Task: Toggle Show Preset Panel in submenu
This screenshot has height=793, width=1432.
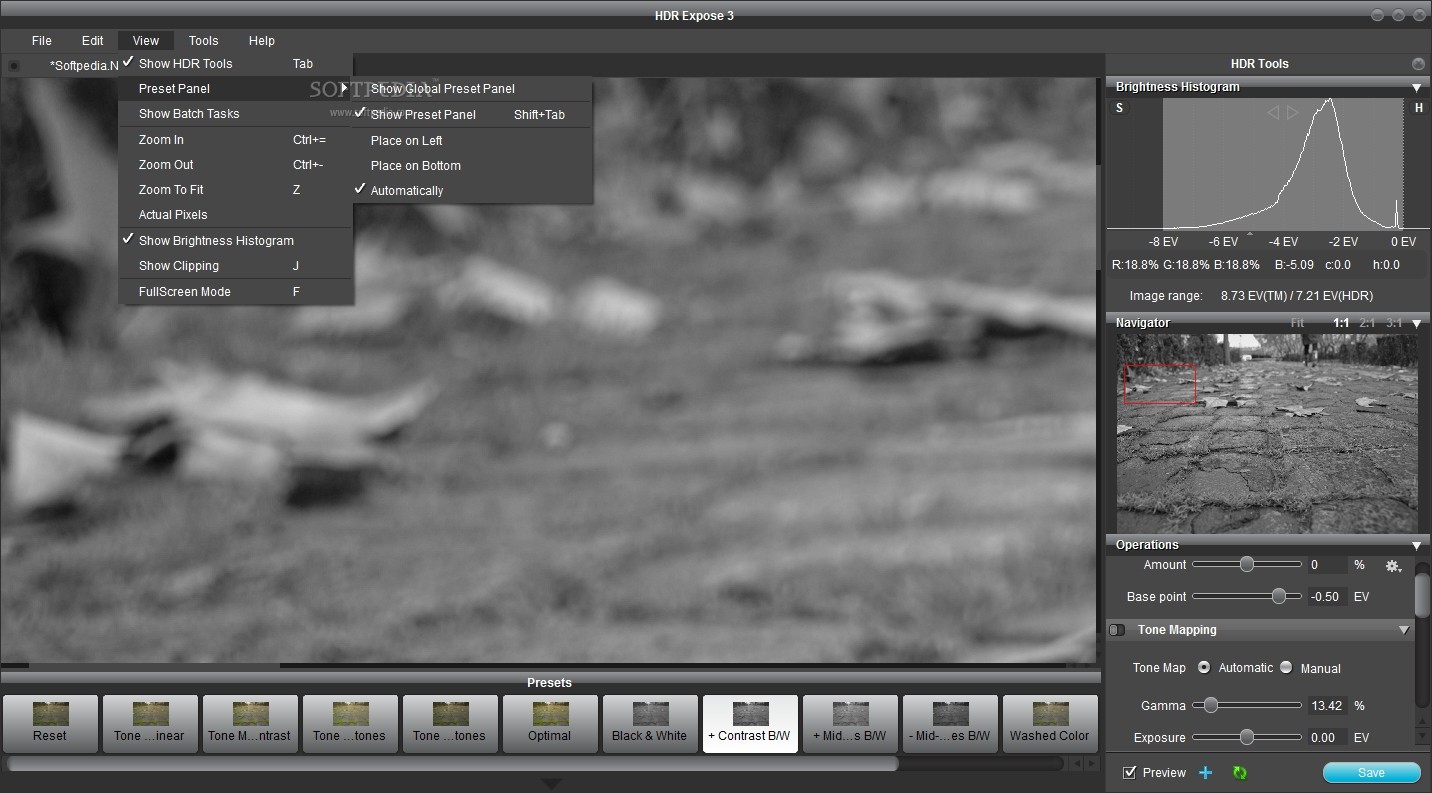Action: click(472, 114)
